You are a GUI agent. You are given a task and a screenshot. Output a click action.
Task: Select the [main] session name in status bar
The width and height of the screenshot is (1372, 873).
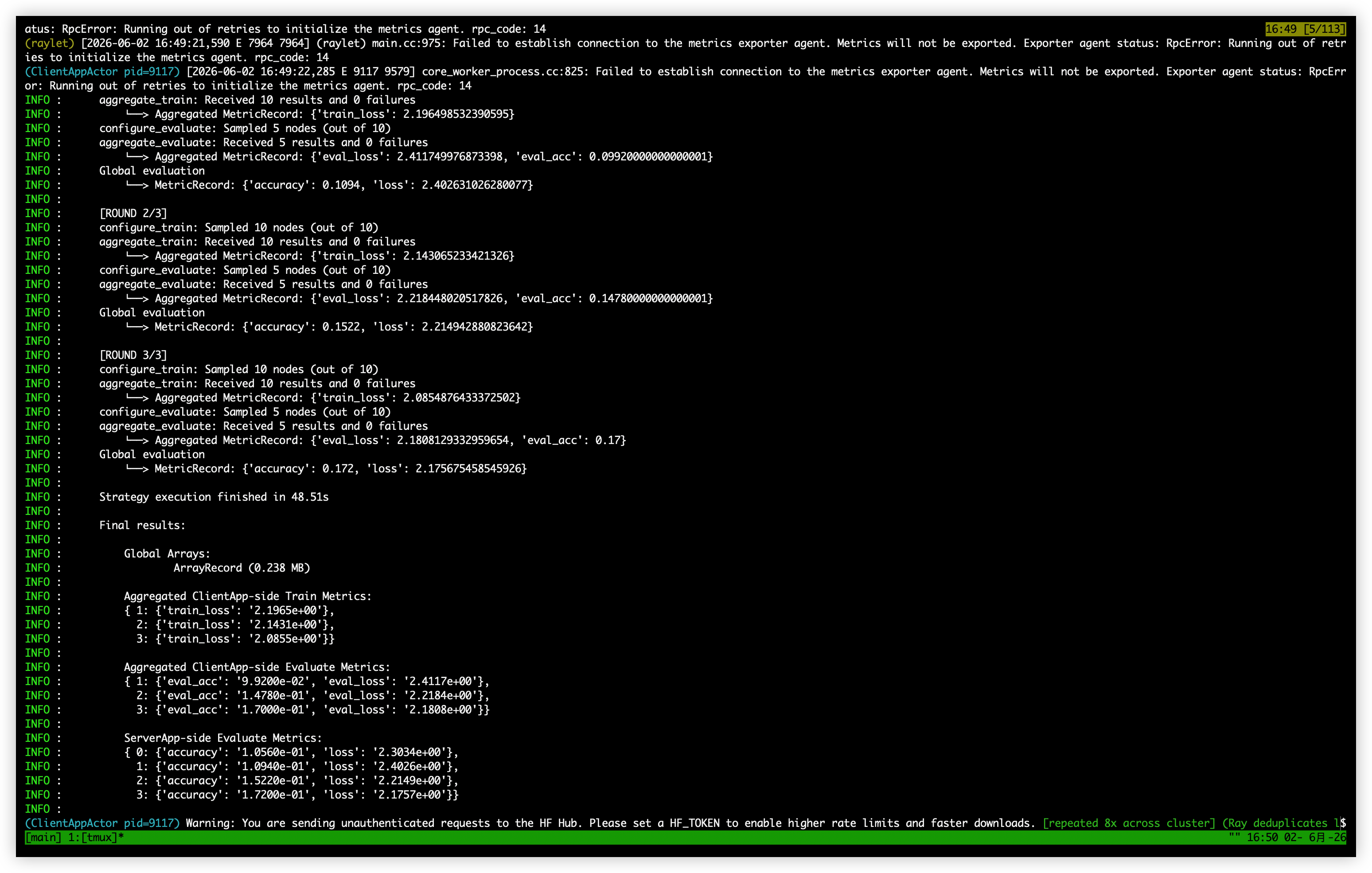point(43,837)
